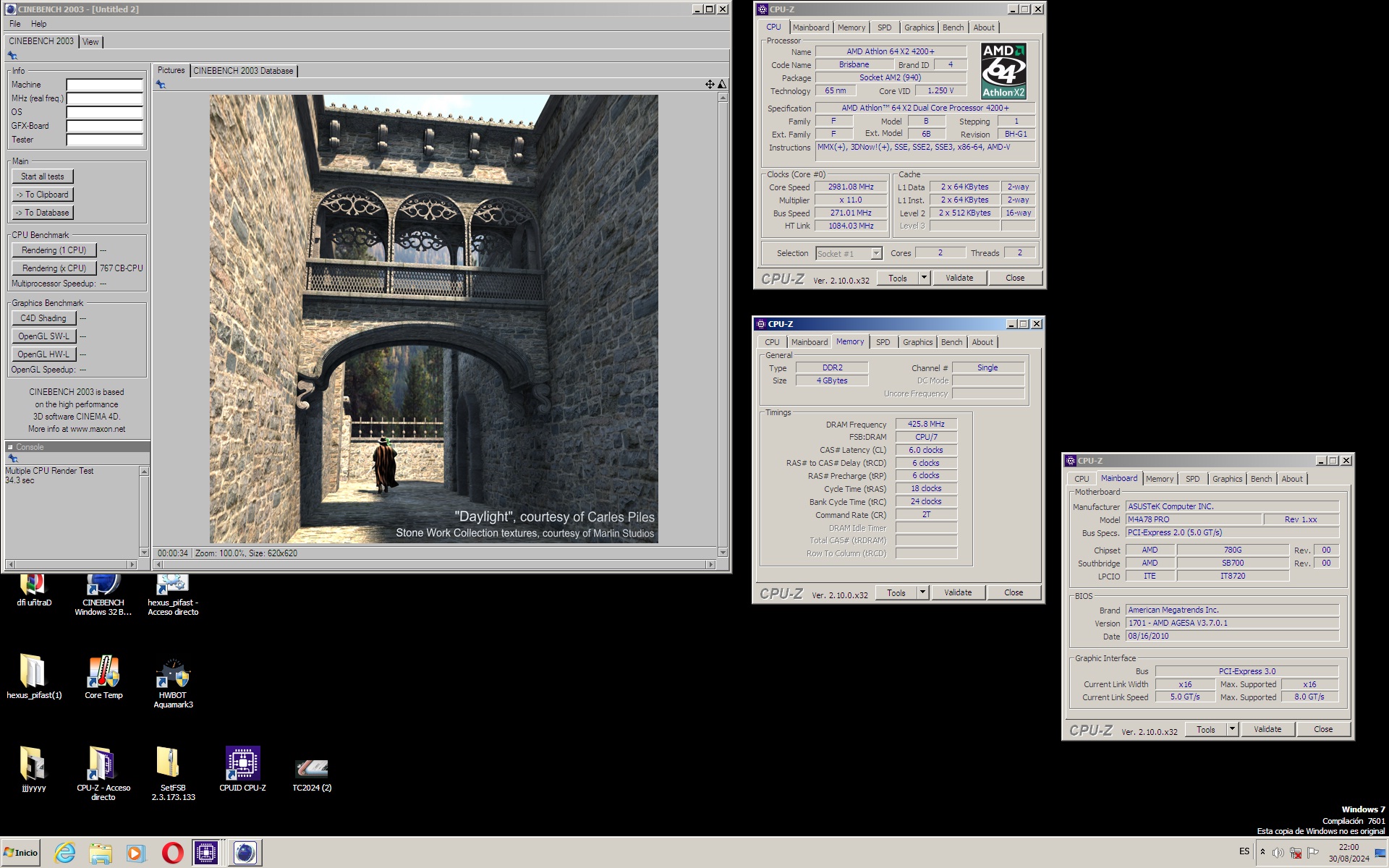Open the jjjyyyy folder icon

coord(34,769)
